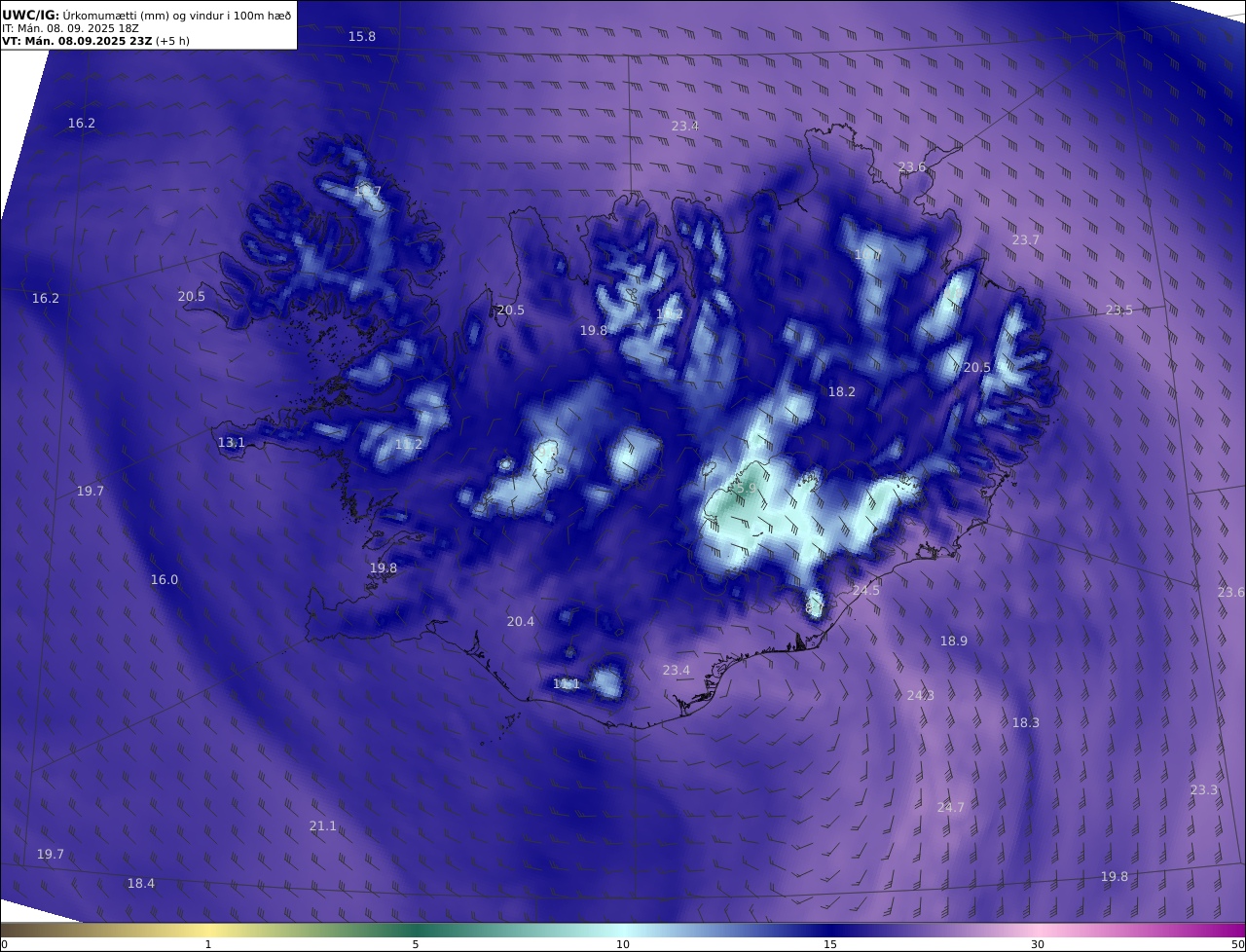
Task: Click the 23.3 value on the map
Action: (1204, 789)
